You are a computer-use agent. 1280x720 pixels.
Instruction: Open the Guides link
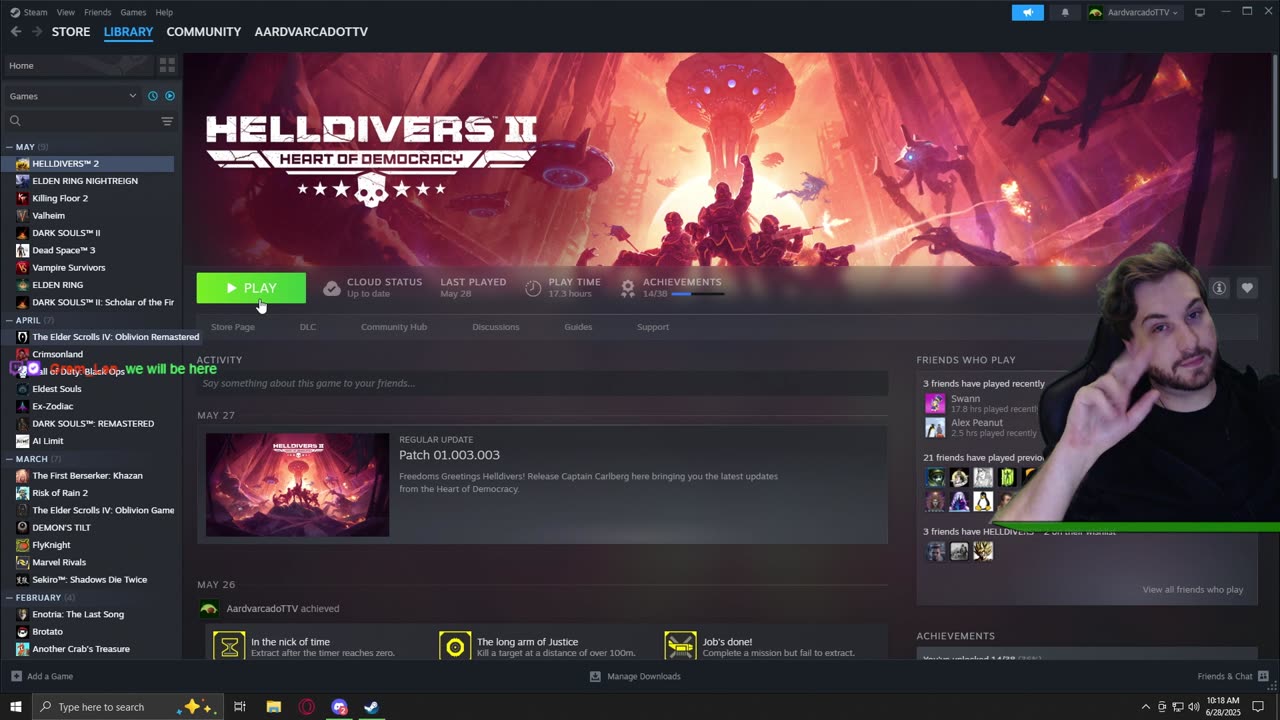tap(578, 327)
